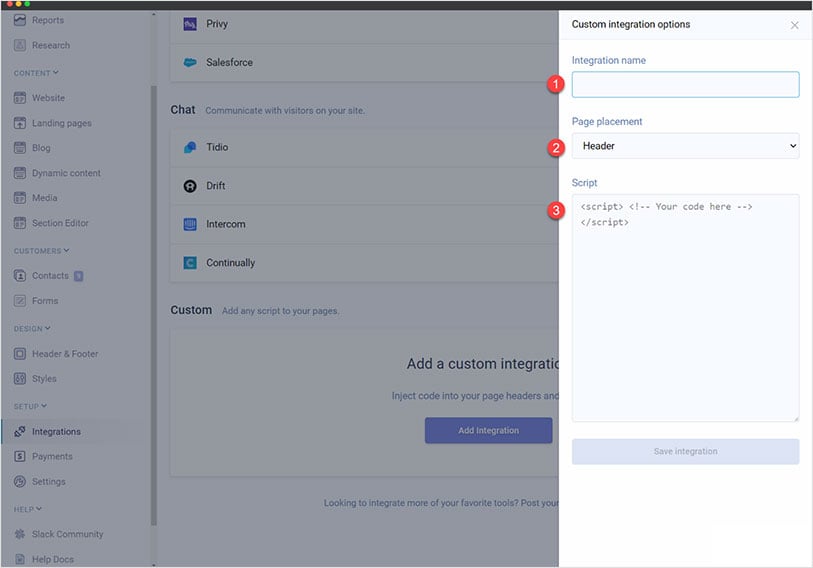Open the Page placement dropdown
813x568 pixels.
pos(685,146)
